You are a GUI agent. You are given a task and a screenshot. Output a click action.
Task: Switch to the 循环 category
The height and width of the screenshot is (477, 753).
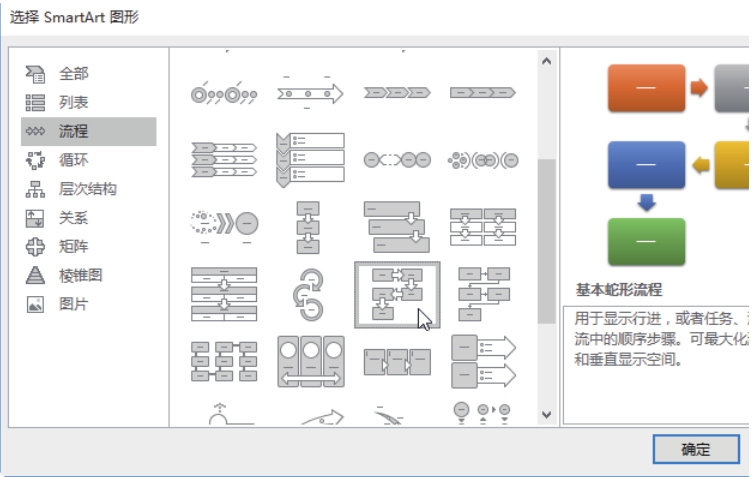(x=88, y=160)
